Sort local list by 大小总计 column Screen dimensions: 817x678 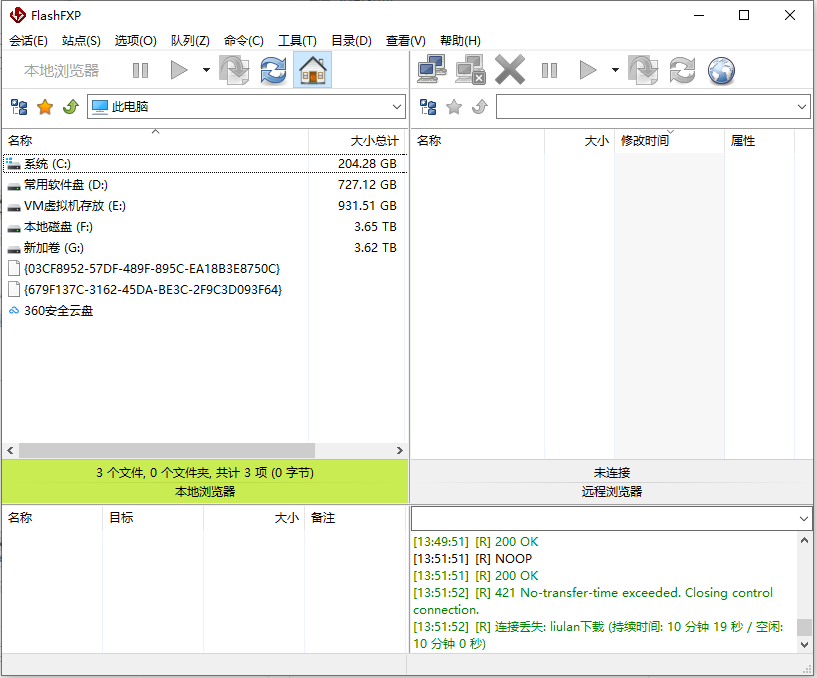pyautogui.click(x=357, y=141)
